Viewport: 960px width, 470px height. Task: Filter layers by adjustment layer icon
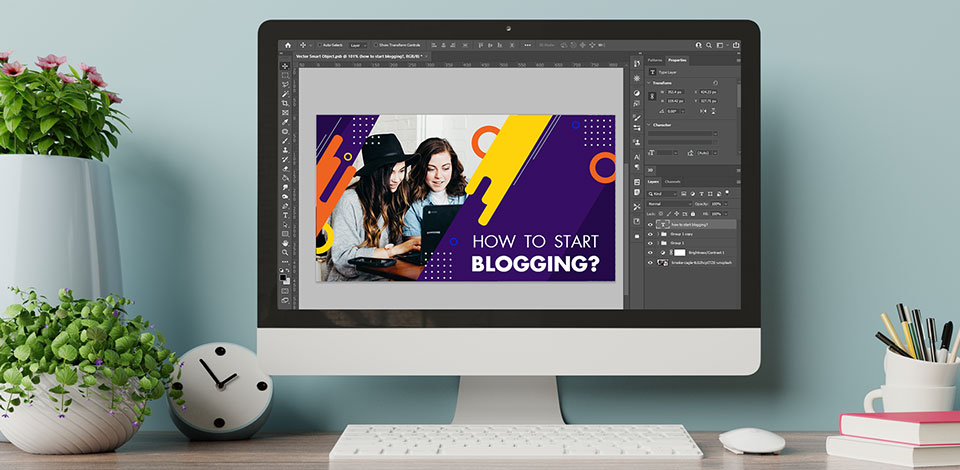(x=692, y=194)
